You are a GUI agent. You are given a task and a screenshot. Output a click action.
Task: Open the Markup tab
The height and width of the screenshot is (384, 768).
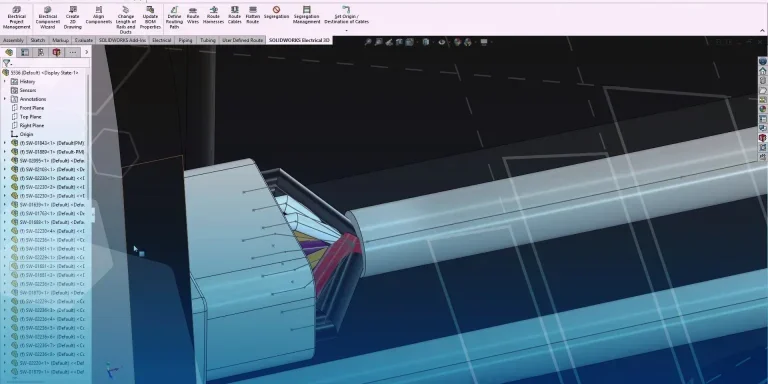point(60,40)
